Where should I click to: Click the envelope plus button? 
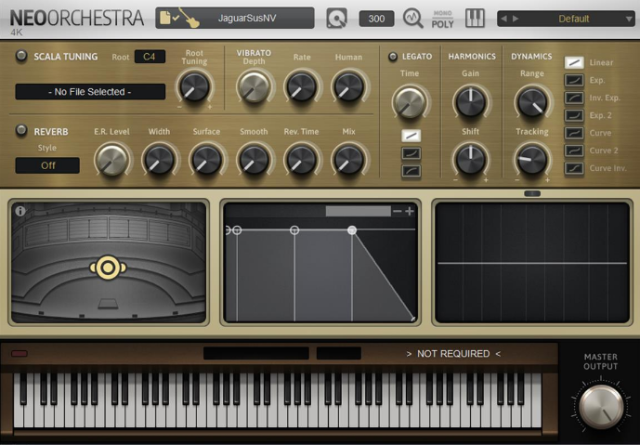[x=409, y=211]
